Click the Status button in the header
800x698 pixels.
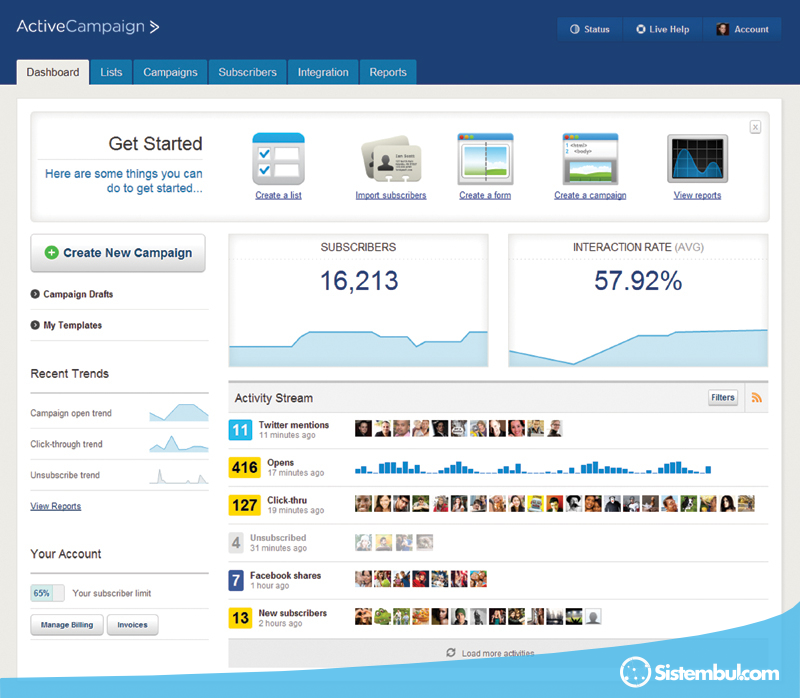(590, 29)
